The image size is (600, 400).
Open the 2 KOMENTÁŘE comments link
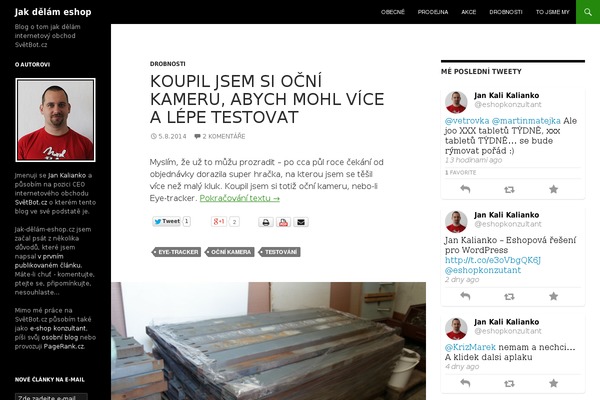[x=220, y=136]
